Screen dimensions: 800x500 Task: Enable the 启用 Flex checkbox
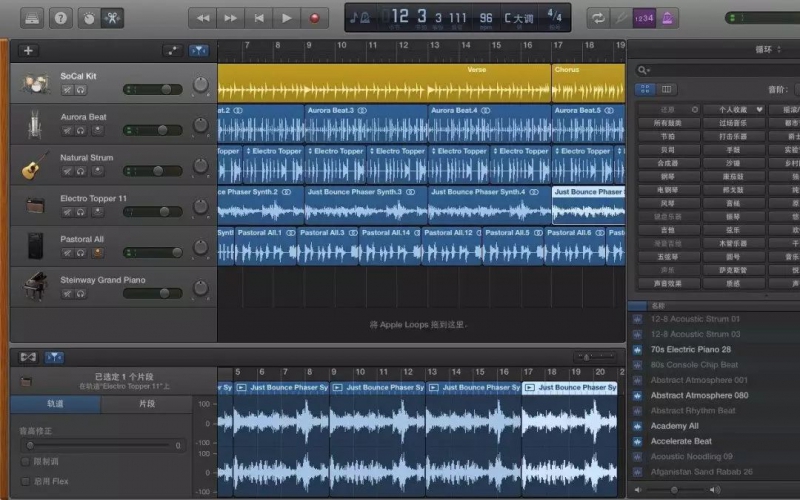(25, 481)
